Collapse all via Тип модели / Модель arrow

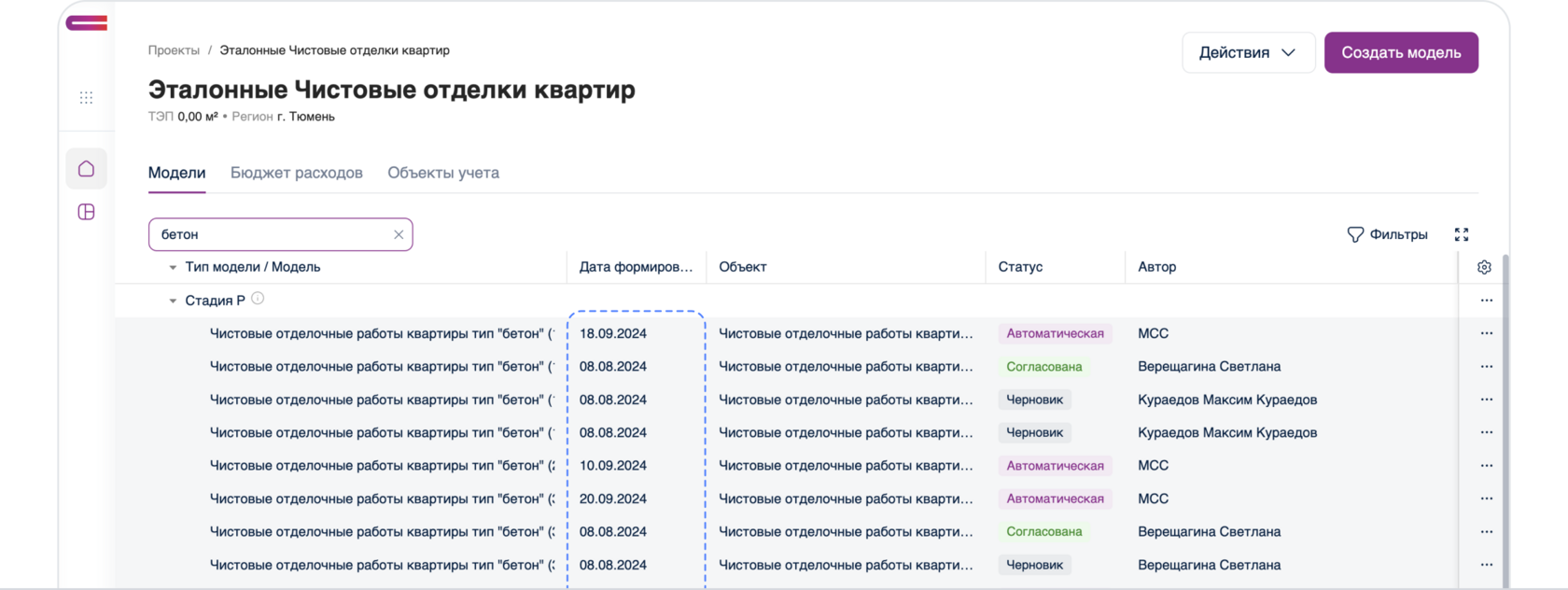(x=173, y=267)
